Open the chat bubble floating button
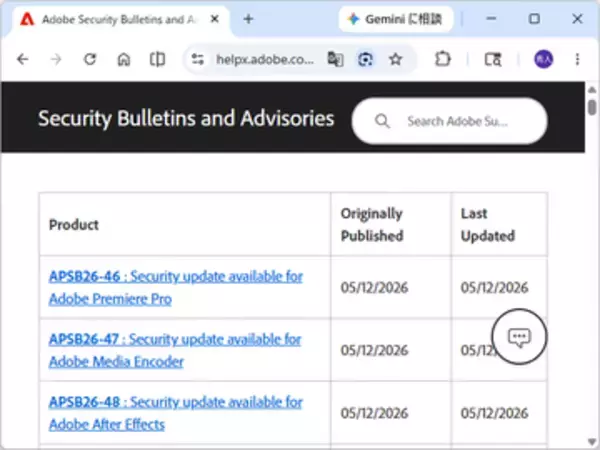The width and height of the screenshot is (600, 450). tap(519, 336)
